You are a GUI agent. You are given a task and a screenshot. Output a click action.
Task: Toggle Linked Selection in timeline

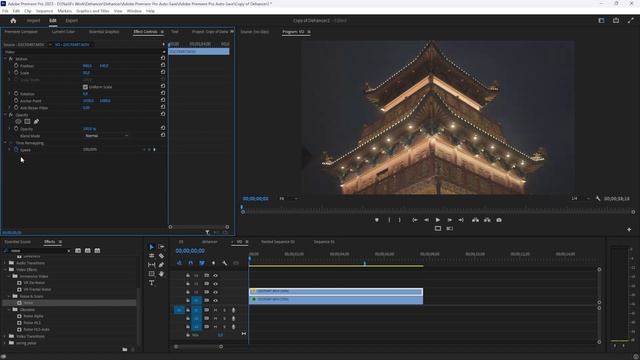pos(202,263)
